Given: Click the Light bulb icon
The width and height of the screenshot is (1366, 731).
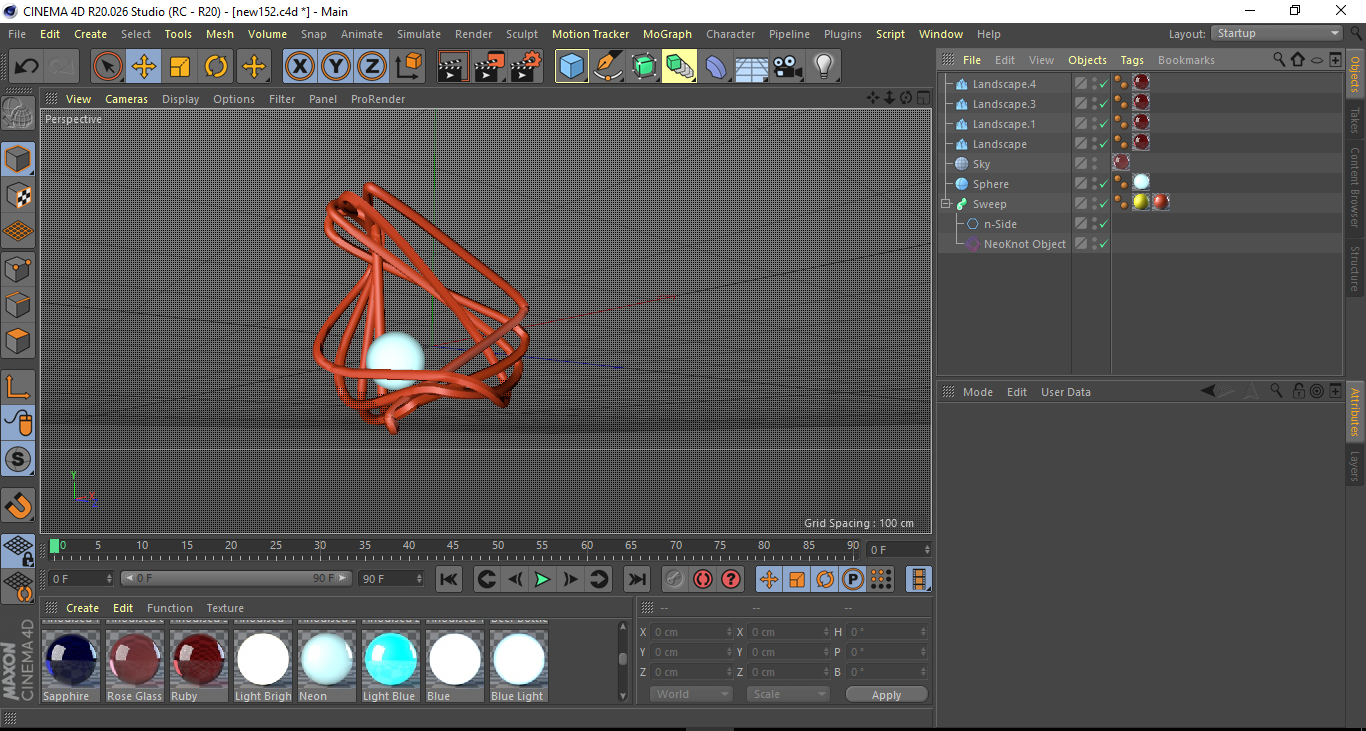Looking at the screenshot, I should pos(823,67).
